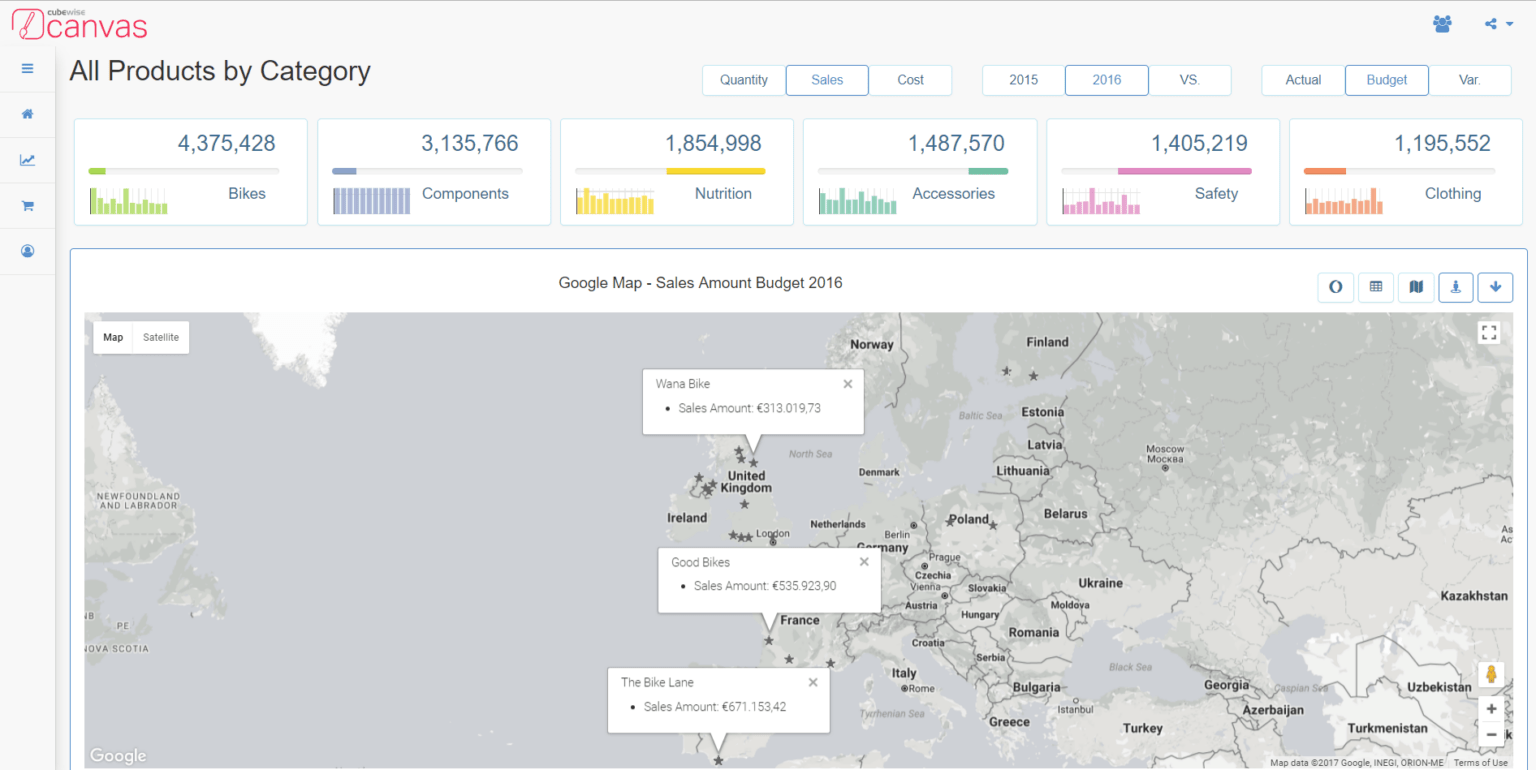Open the Nutrition category card

[x=677, y=172]
